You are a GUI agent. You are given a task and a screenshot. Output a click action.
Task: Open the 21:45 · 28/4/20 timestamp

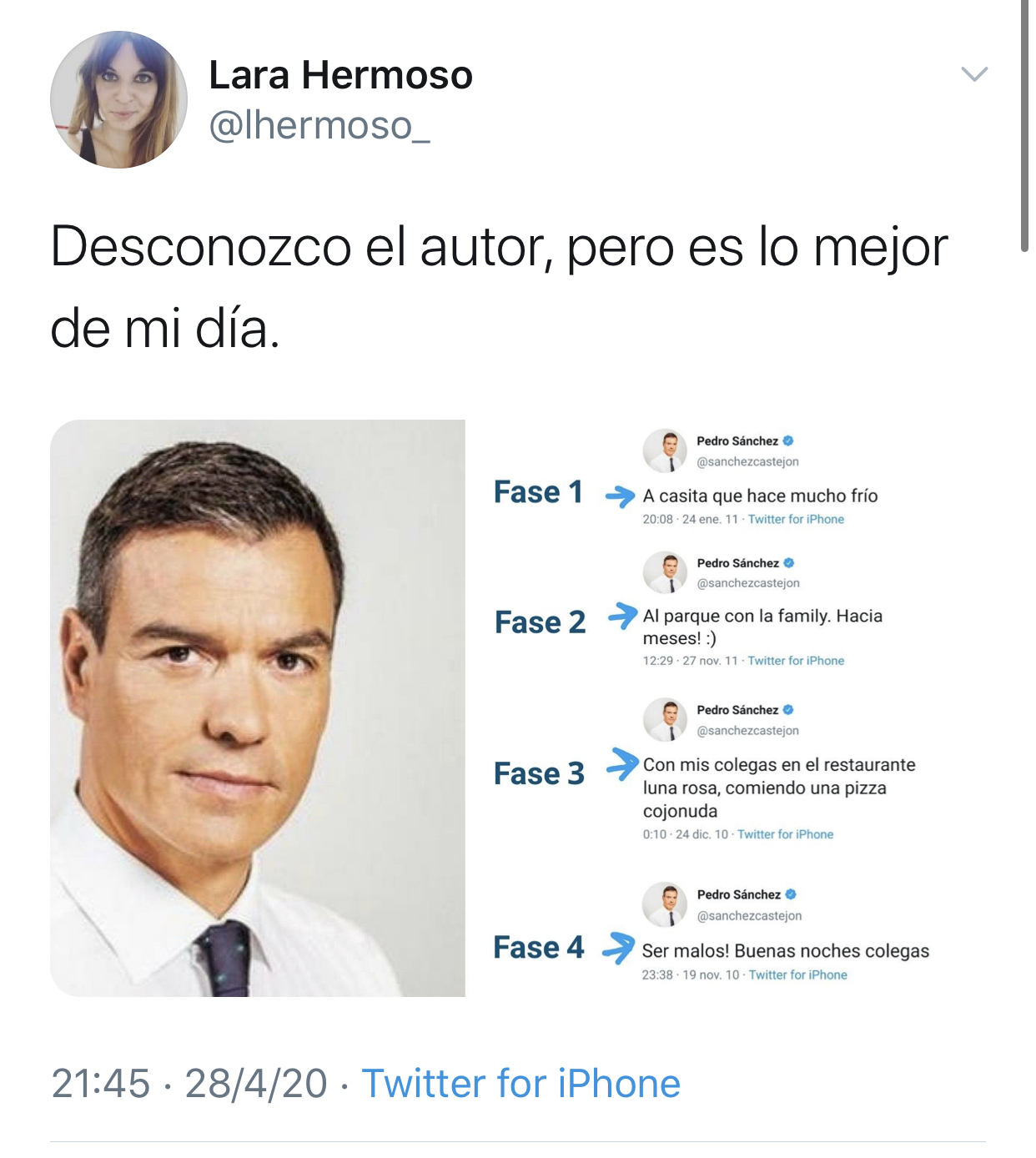(x=189, y=1084)
